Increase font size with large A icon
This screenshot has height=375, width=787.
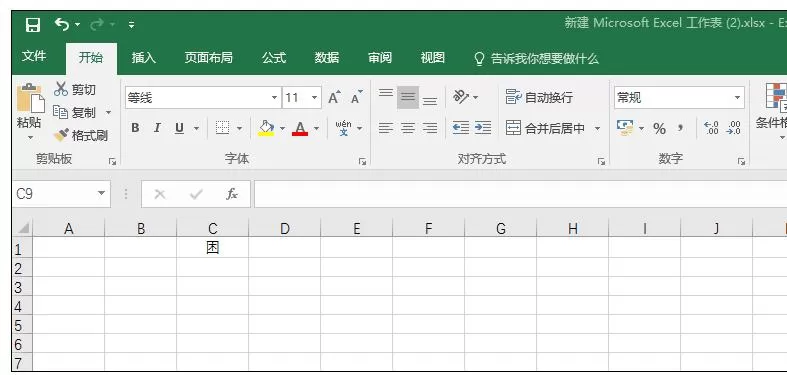click(334, 97)
